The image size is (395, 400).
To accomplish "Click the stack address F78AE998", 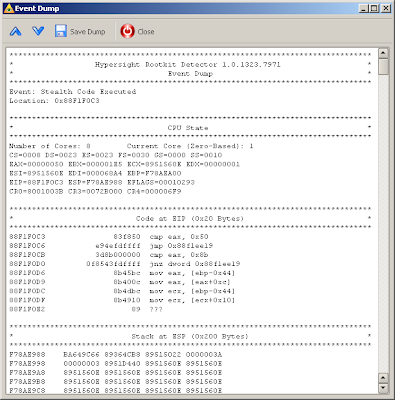I will (27, 363).
